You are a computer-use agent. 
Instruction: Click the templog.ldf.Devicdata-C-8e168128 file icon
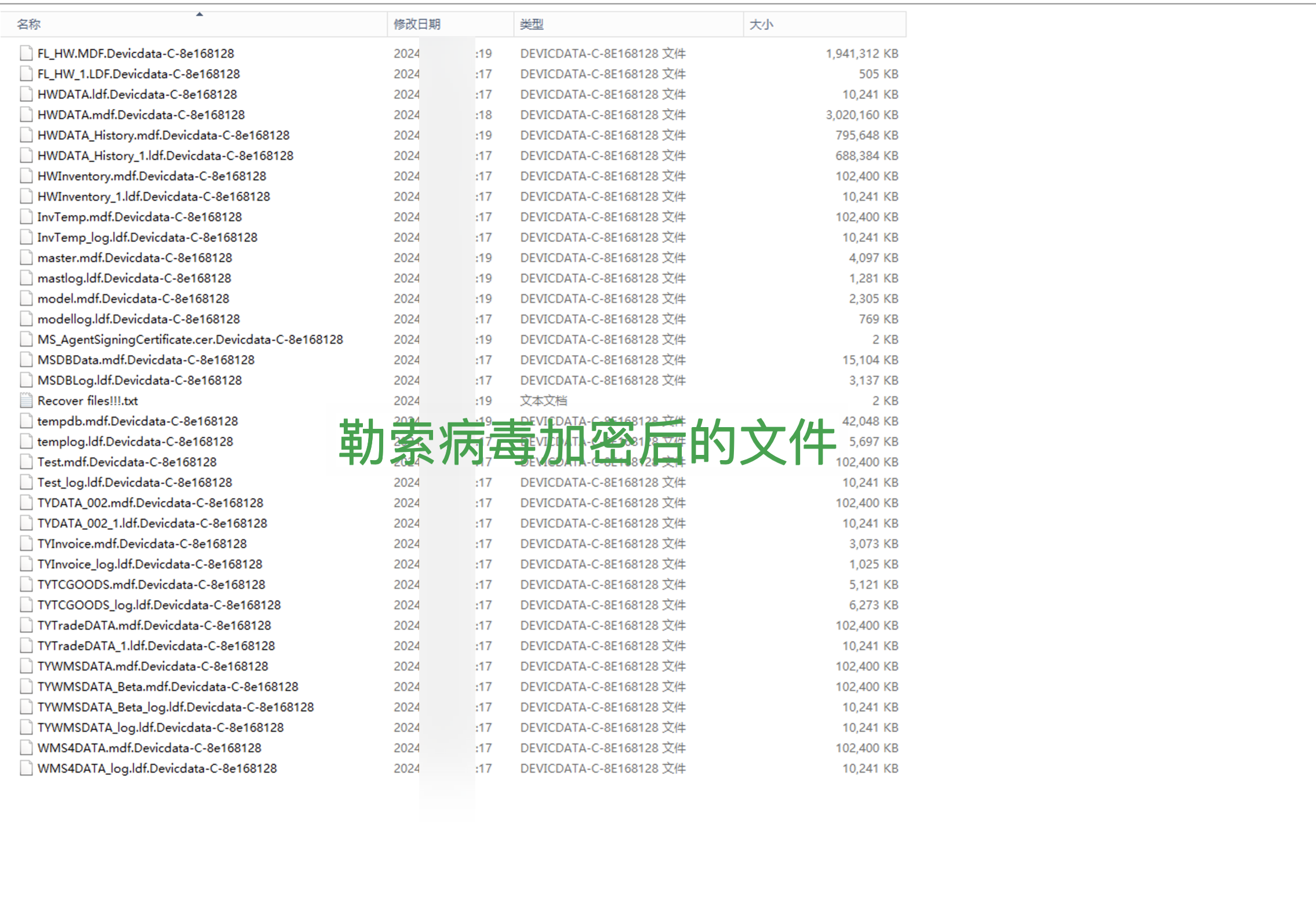pos(26,442)
